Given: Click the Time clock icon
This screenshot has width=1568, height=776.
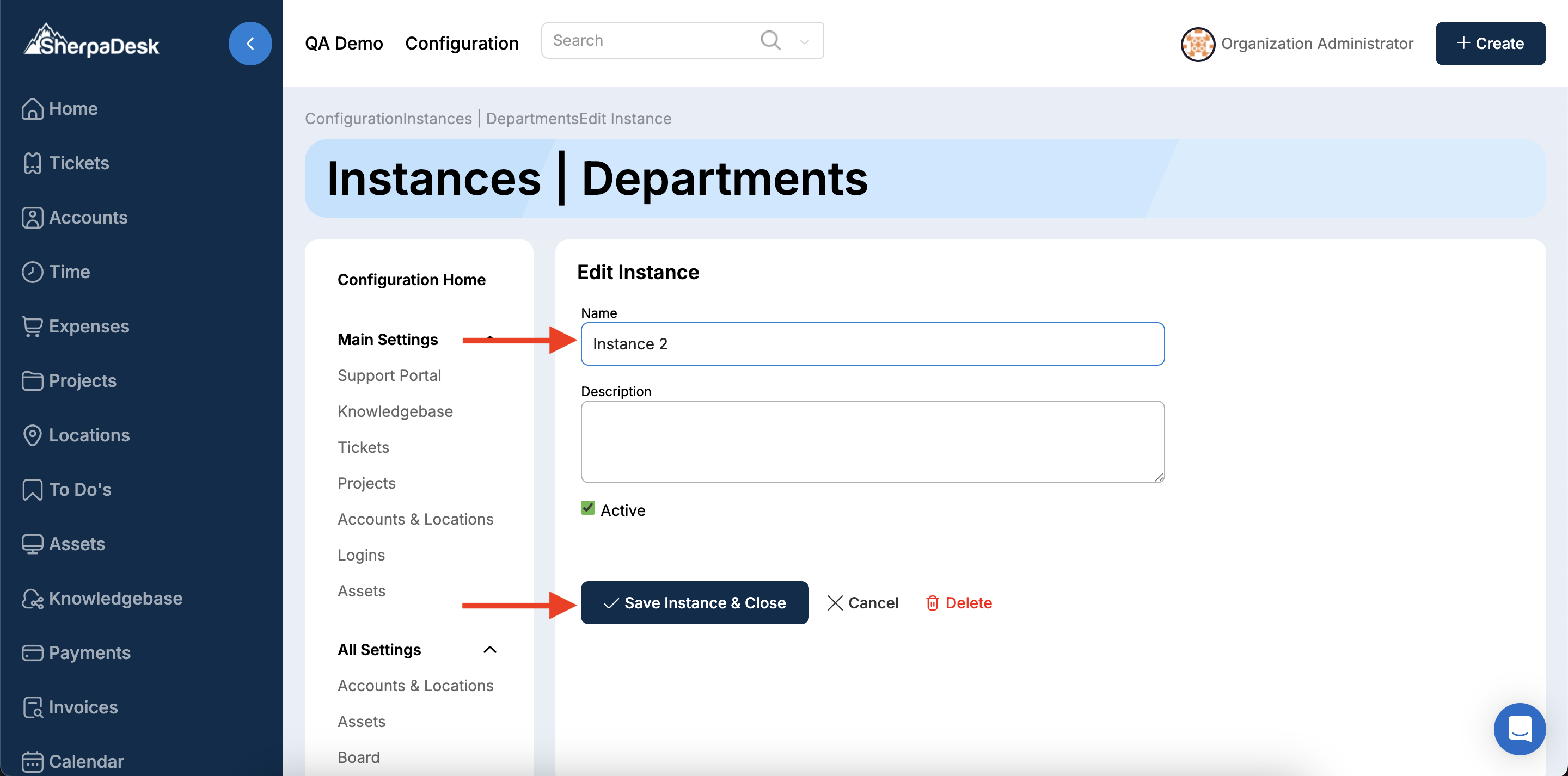Looking at the screenshot, I should (32, 272).
